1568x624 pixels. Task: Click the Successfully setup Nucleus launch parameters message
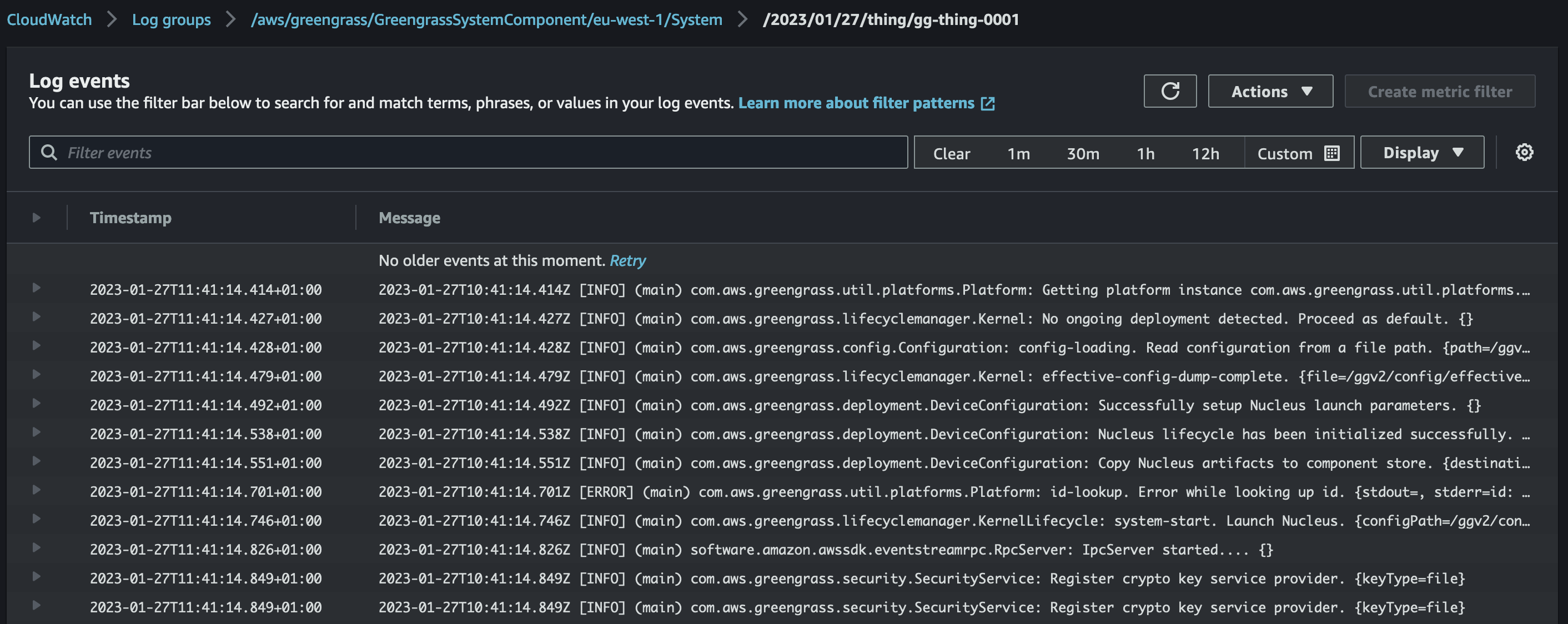(929, 405)
